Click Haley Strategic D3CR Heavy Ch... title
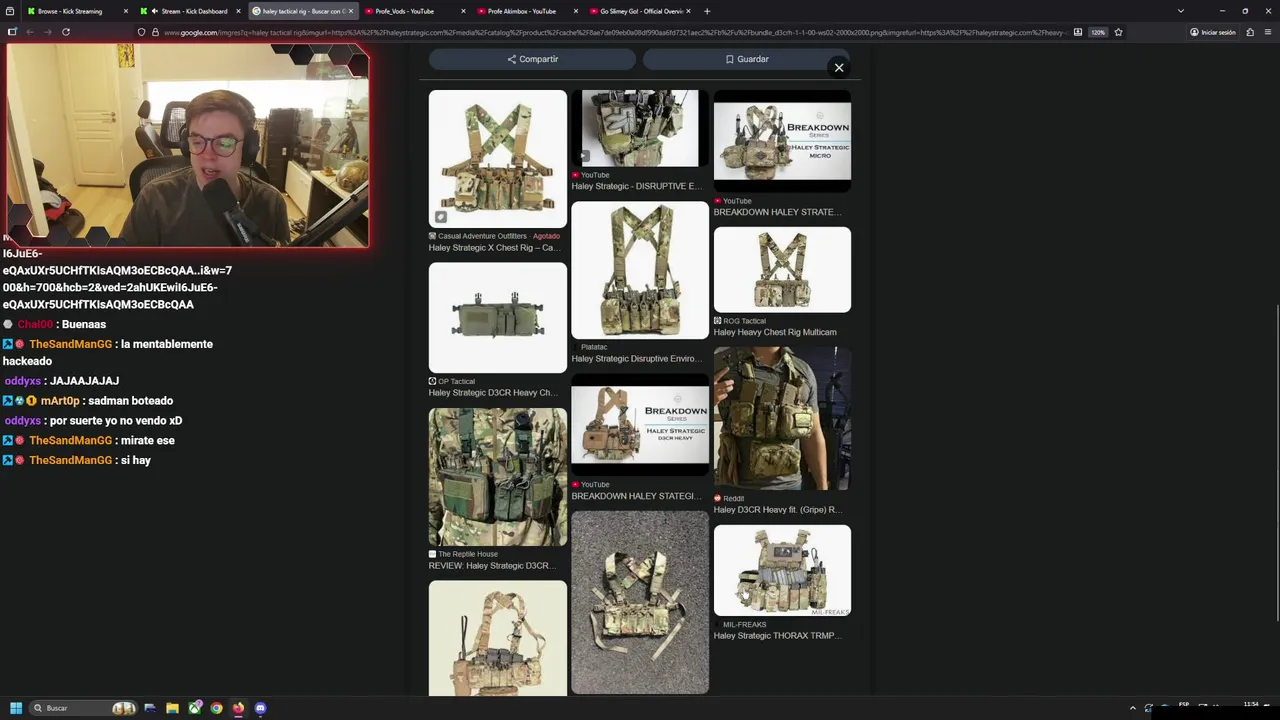The width and height of the screenshot is (1280, 720). click(x=493, y=392)
